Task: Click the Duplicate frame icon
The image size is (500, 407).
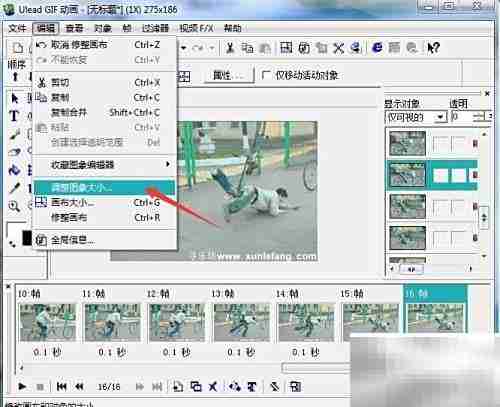Action: [x=196, y=387]
